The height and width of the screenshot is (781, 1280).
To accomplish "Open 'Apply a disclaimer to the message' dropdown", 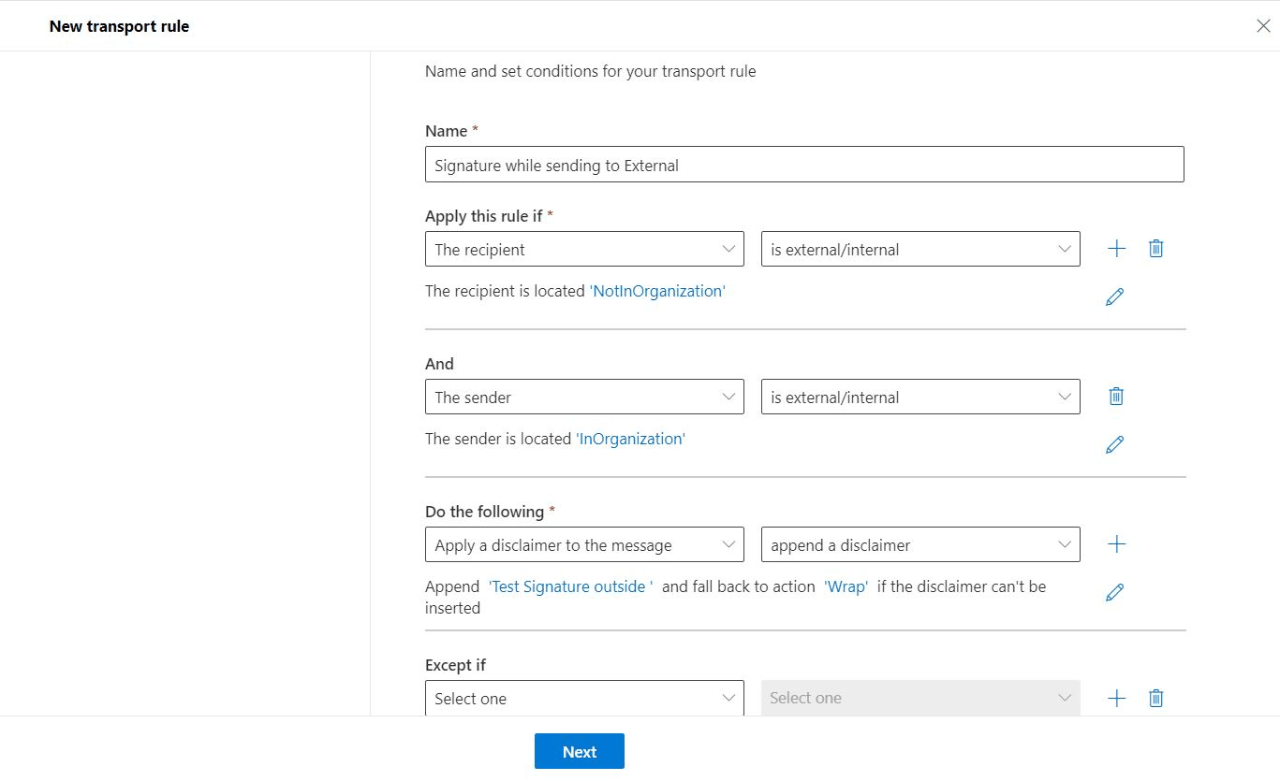I will (584, 545).
